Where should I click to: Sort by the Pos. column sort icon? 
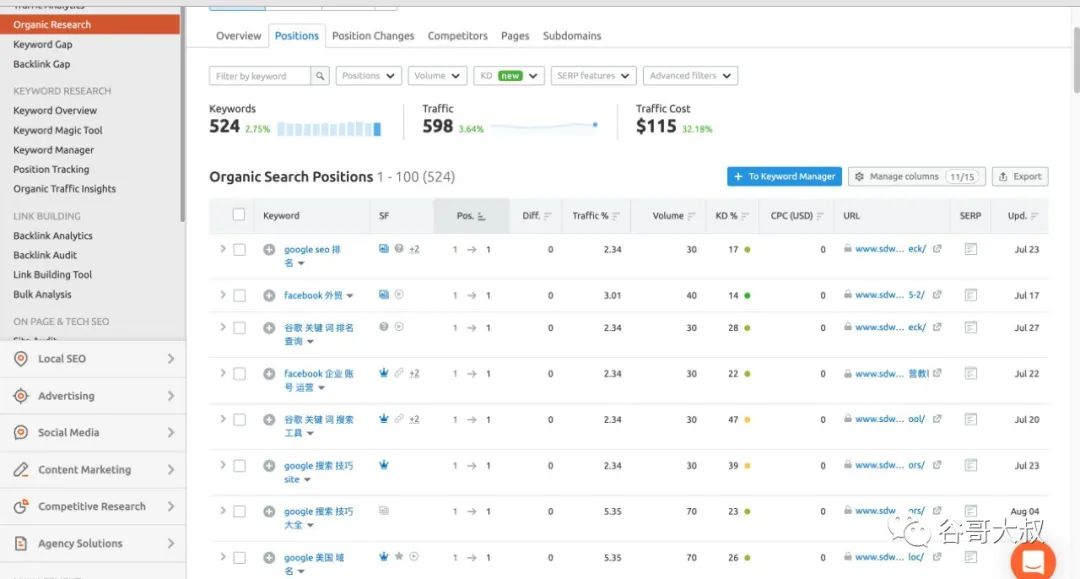481,216
